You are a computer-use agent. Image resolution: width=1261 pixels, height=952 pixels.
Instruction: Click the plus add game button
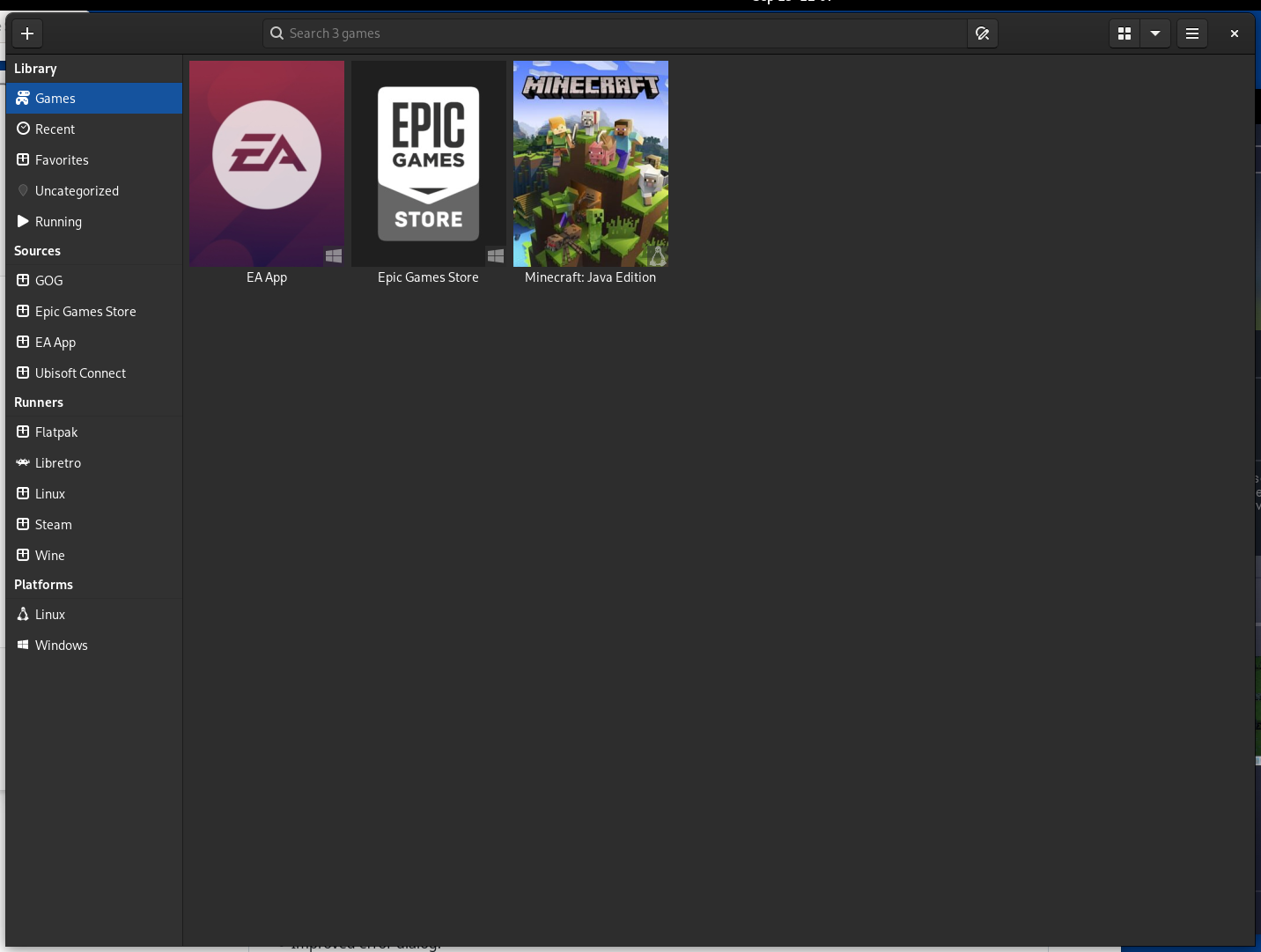tap(27, 33)
